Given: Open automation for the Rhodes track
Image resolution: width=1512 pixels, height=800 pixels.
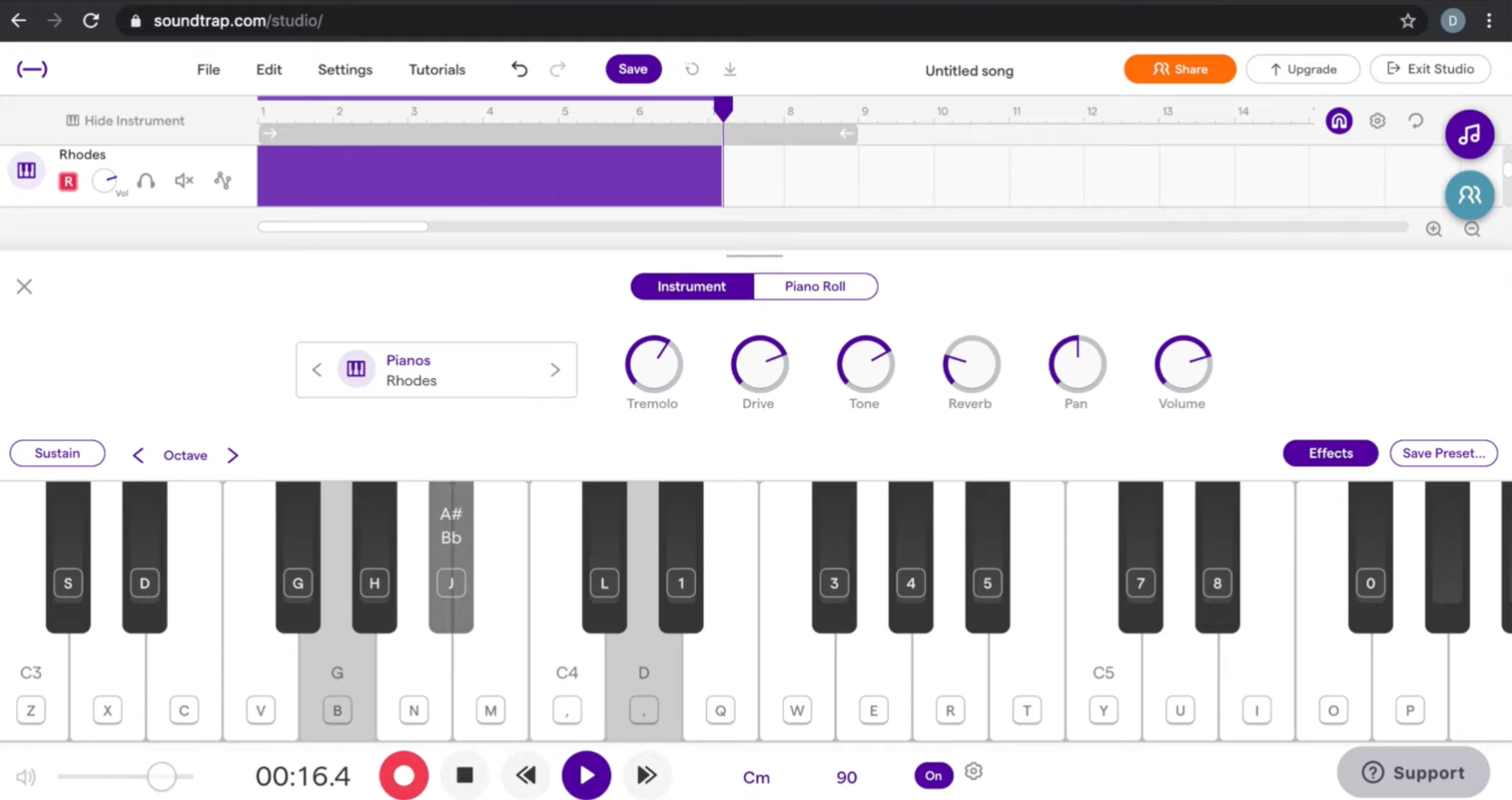Looking at the screenshot, I should pos(222,180).
